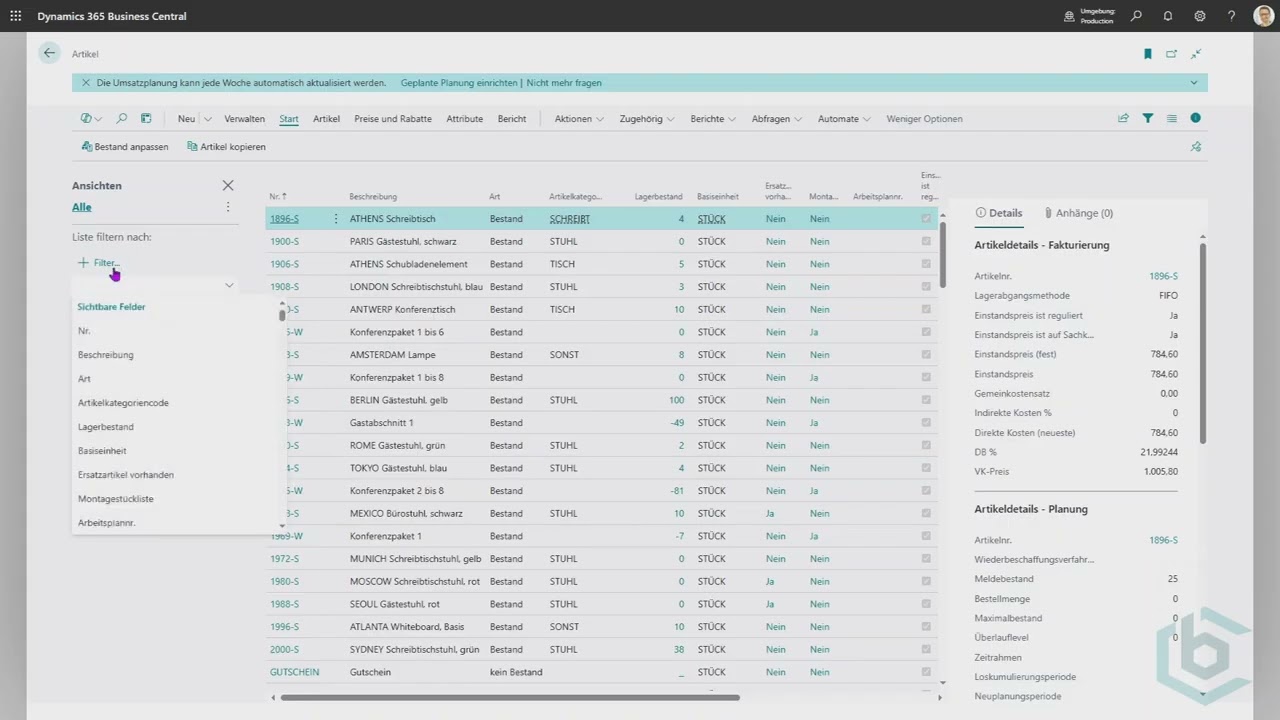Toggle checkbox in GUTSCHEIN row

926,672
